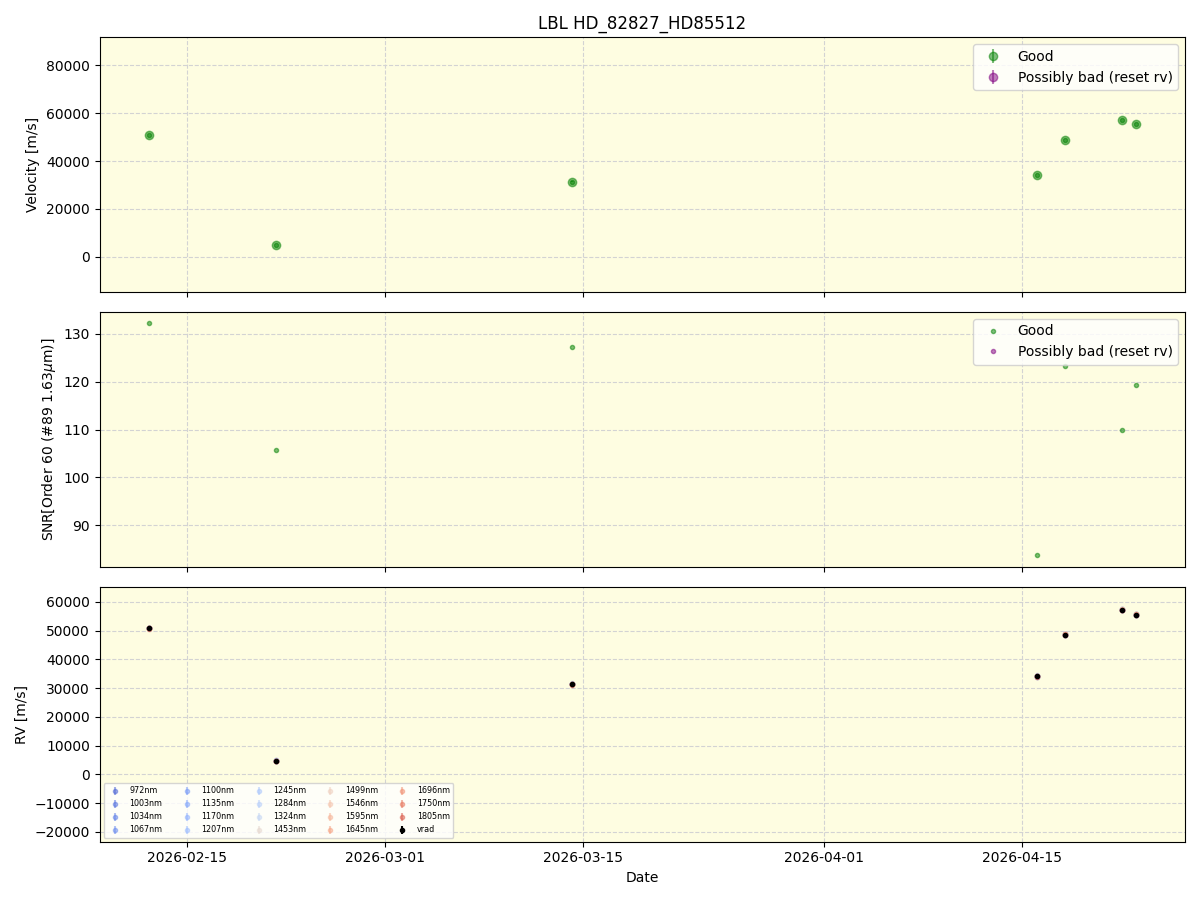
Task: Select the 1324nm legend marker
Action: tap(259, 817)
